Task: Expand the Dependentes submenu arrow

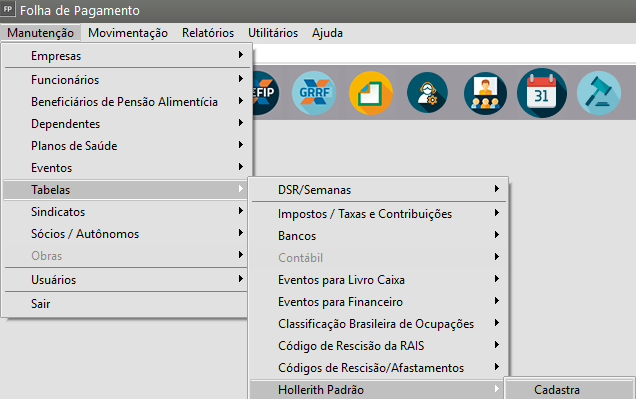Action: pos(241,122)
